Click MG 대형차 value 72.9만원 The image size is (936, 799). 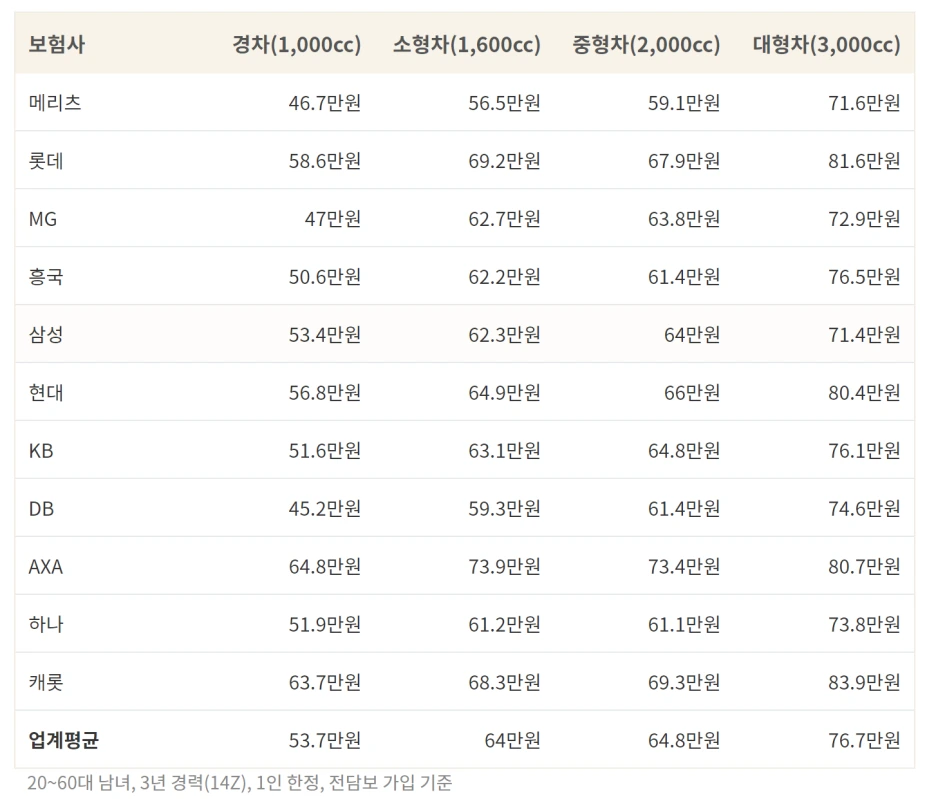pyautogui.click(x=864, y=219)
